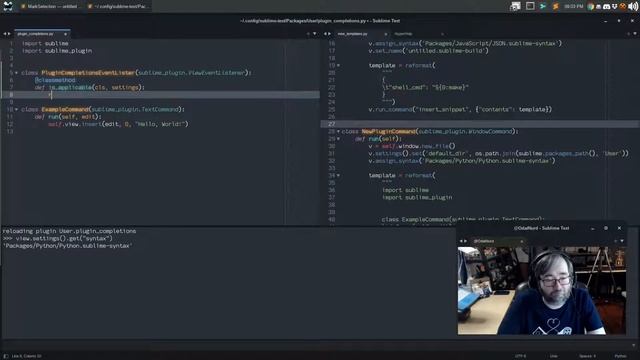Open the Chrome tray icon
640x360 pixels.
click(590, 7)
